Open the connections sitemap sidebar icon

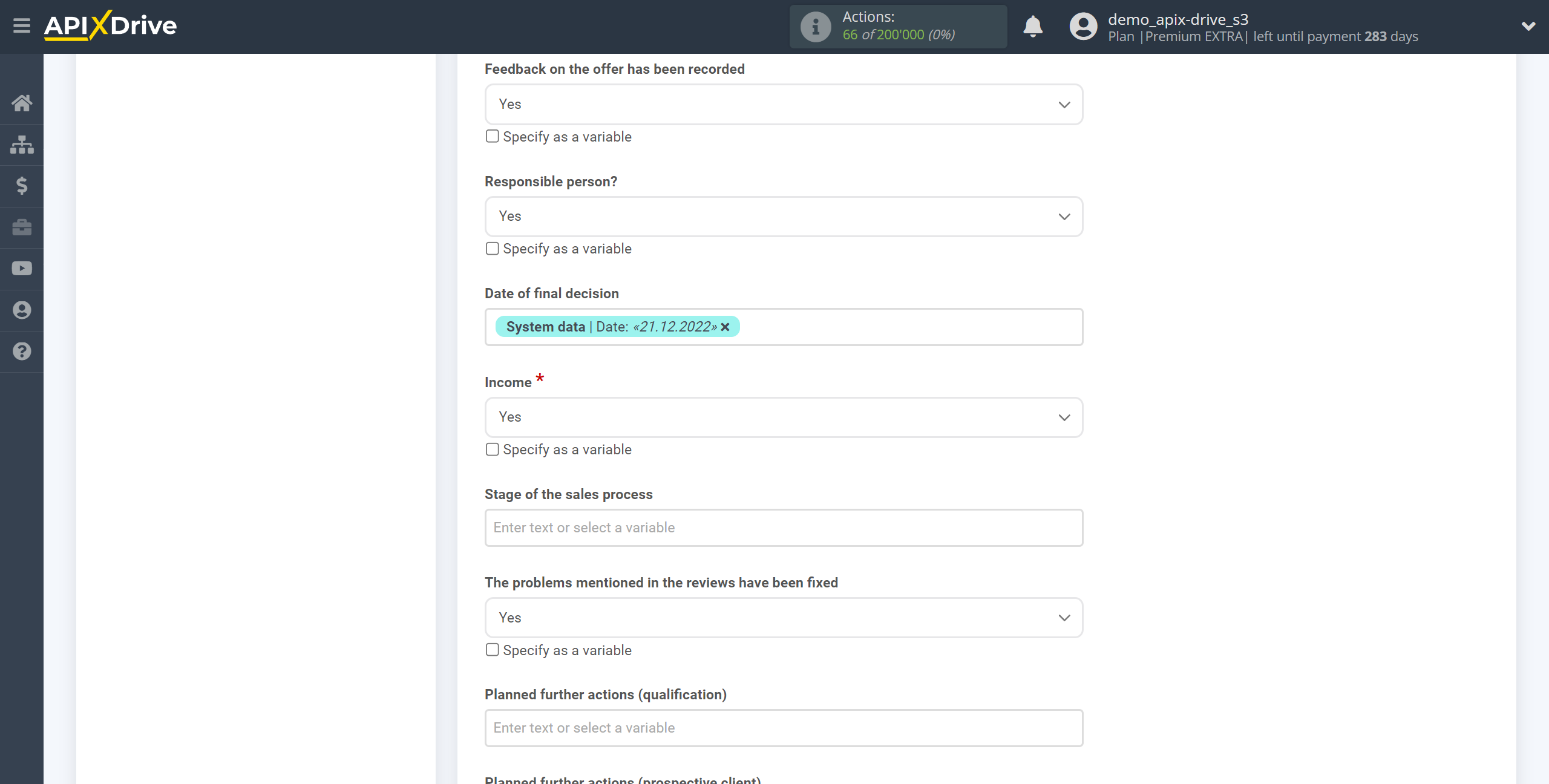(22, 145)
